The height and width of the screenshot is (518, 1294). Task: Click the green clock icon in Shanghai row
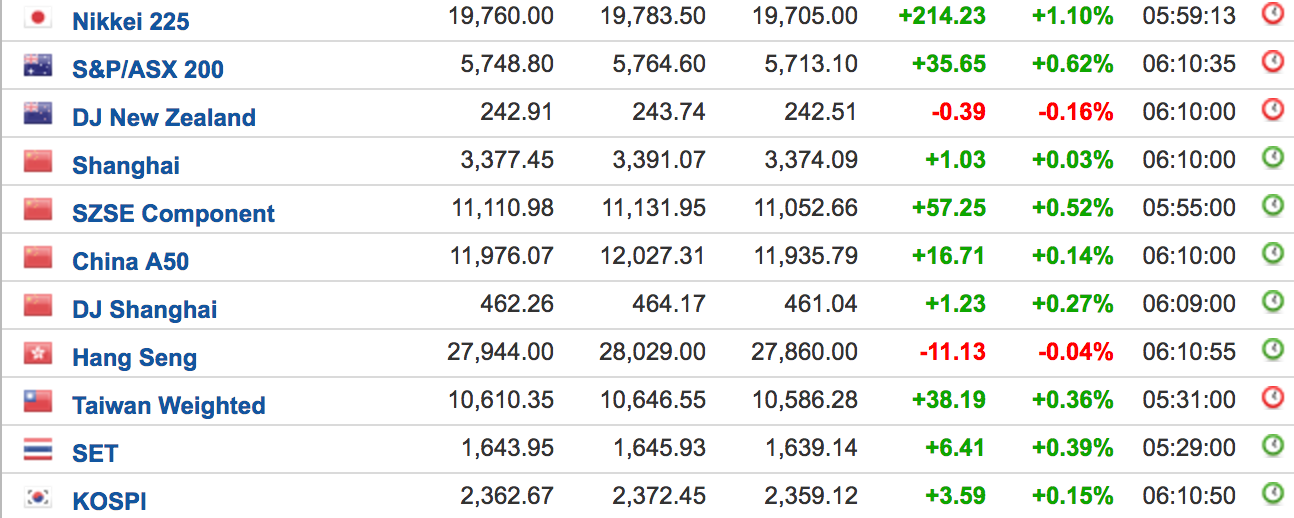point(1272,157)
